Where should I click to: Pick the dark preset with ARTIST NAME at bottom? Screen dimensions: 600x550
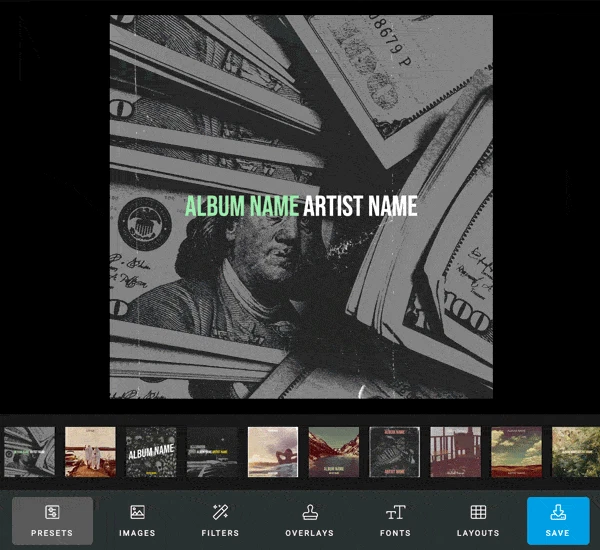pos(395,452)
